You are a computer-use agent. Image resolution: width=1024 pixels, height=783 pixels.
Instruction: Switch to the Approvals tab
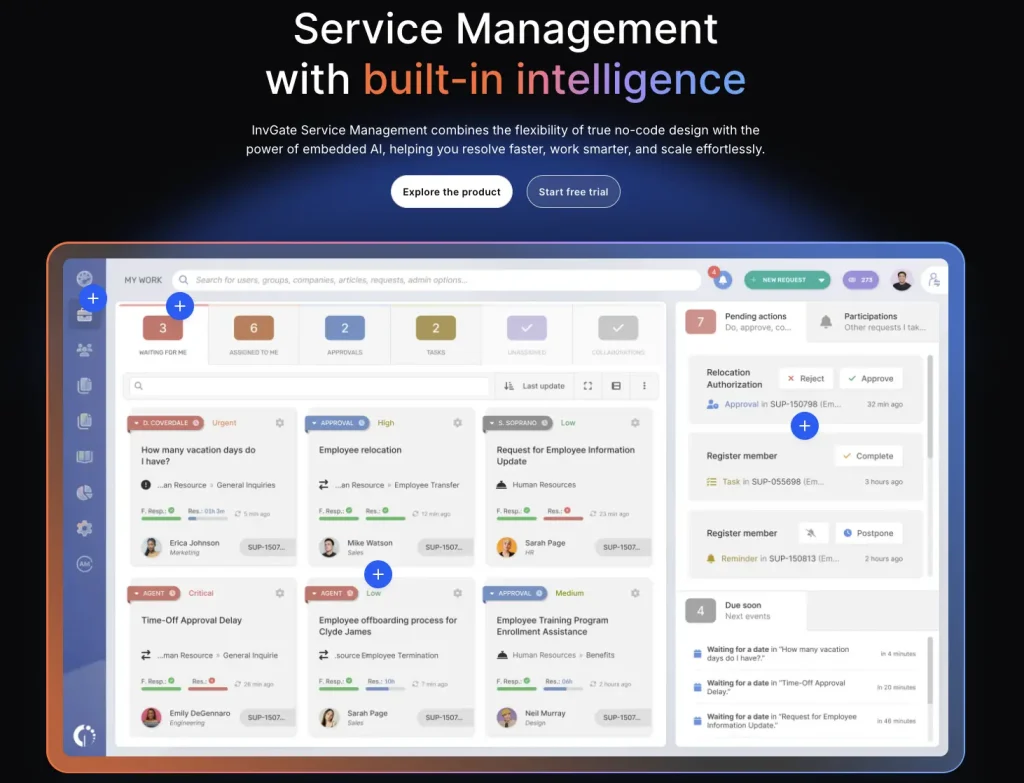click(344, 334)
